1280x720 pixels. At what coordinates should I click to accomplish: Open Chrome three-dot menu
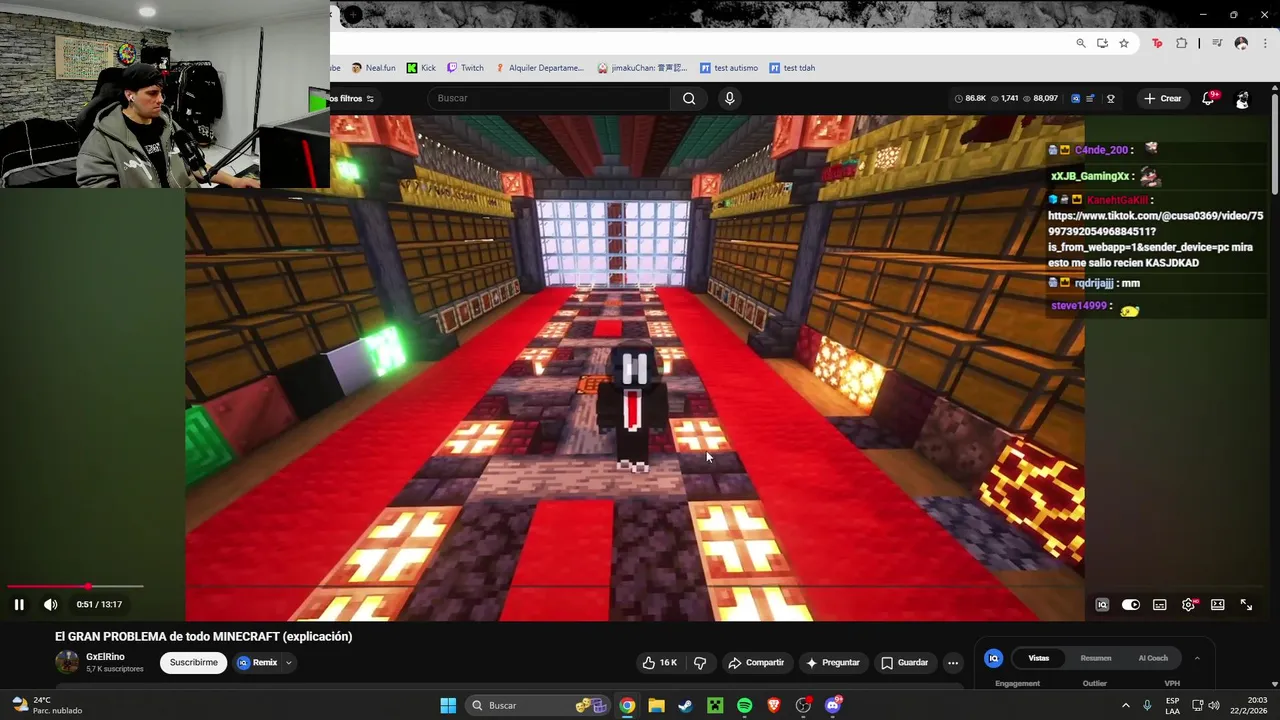1263,43
